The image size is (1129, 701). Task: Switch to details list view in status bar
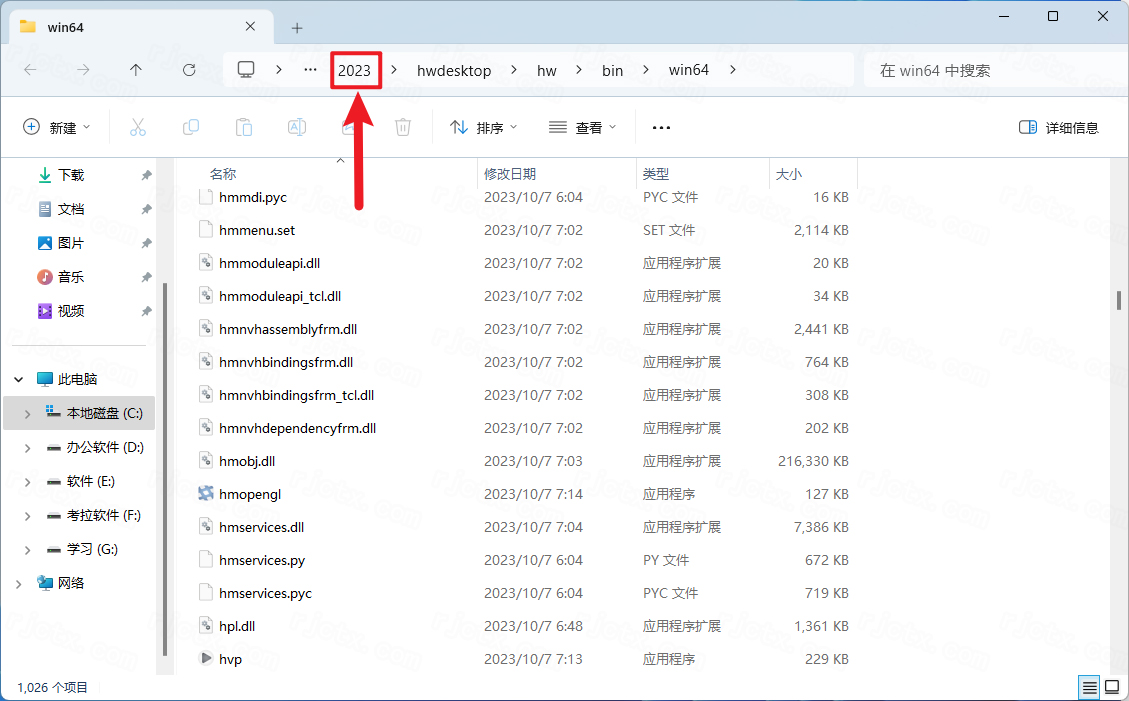1089,687
